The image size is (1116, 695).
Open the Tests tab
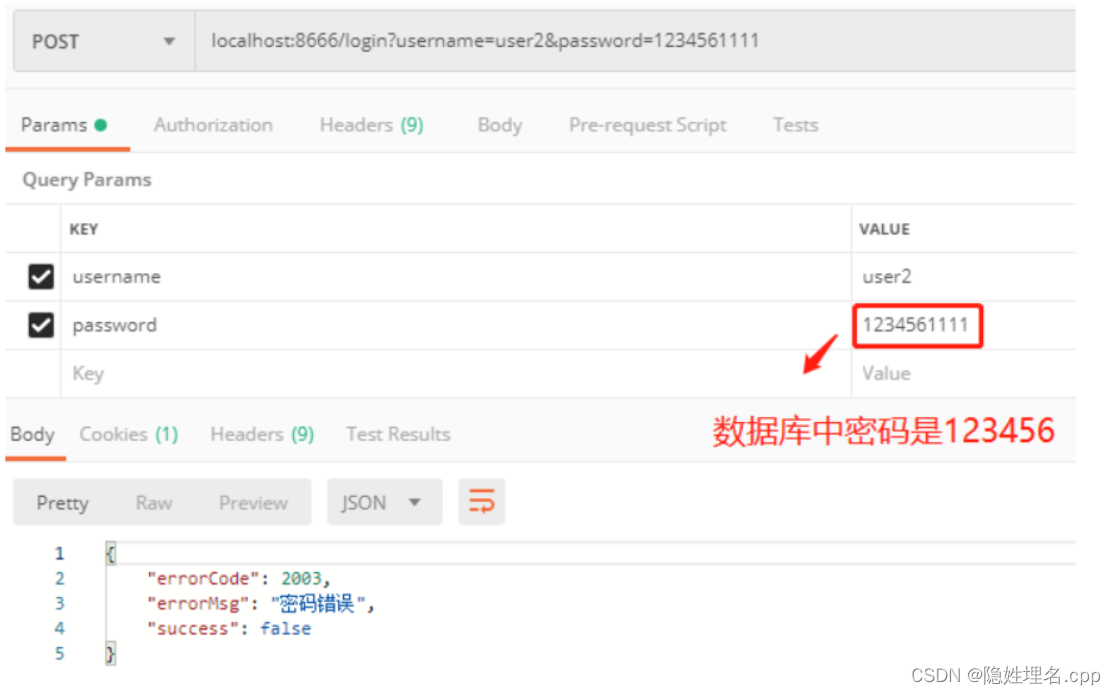pyautogui.click(x=795, y=125)
